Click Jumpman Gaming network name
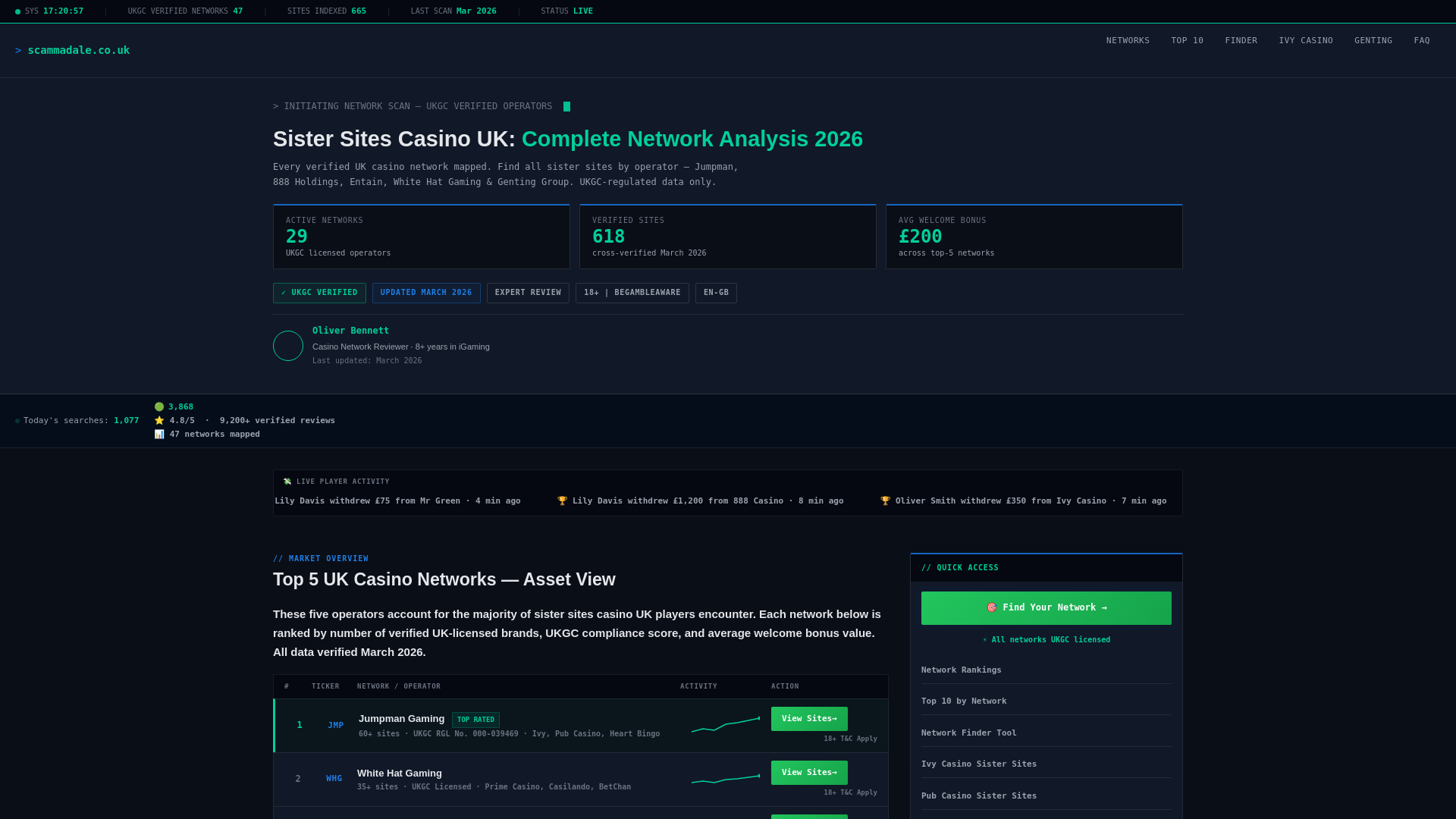Viewport: 1456px width, 819px height. [x=402, y=719]
